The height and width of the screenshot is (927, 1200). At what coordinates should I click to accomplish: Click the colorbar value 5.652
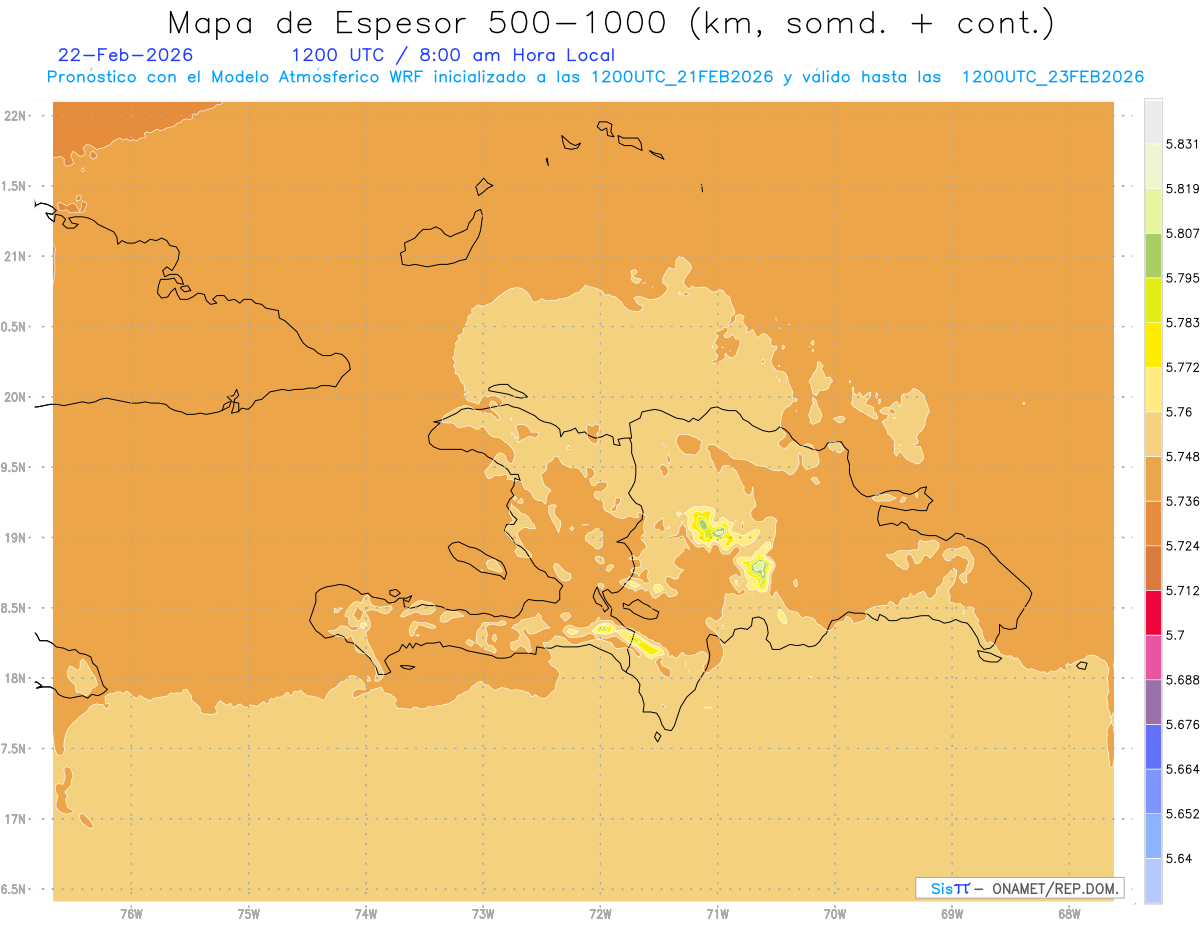pos(1182,814)
